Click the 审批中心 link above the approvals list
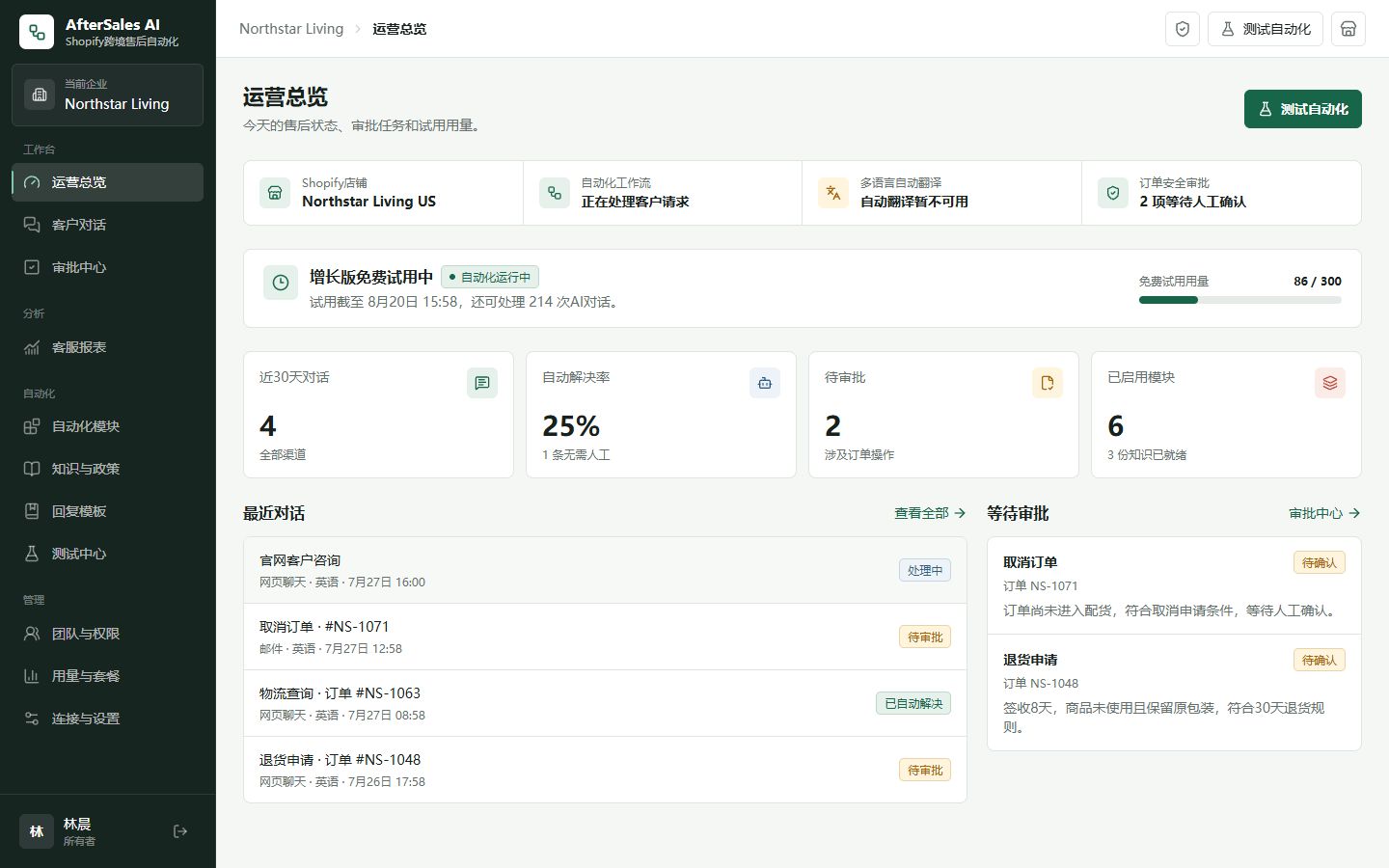The image size is (1389, 868). 1324,513
